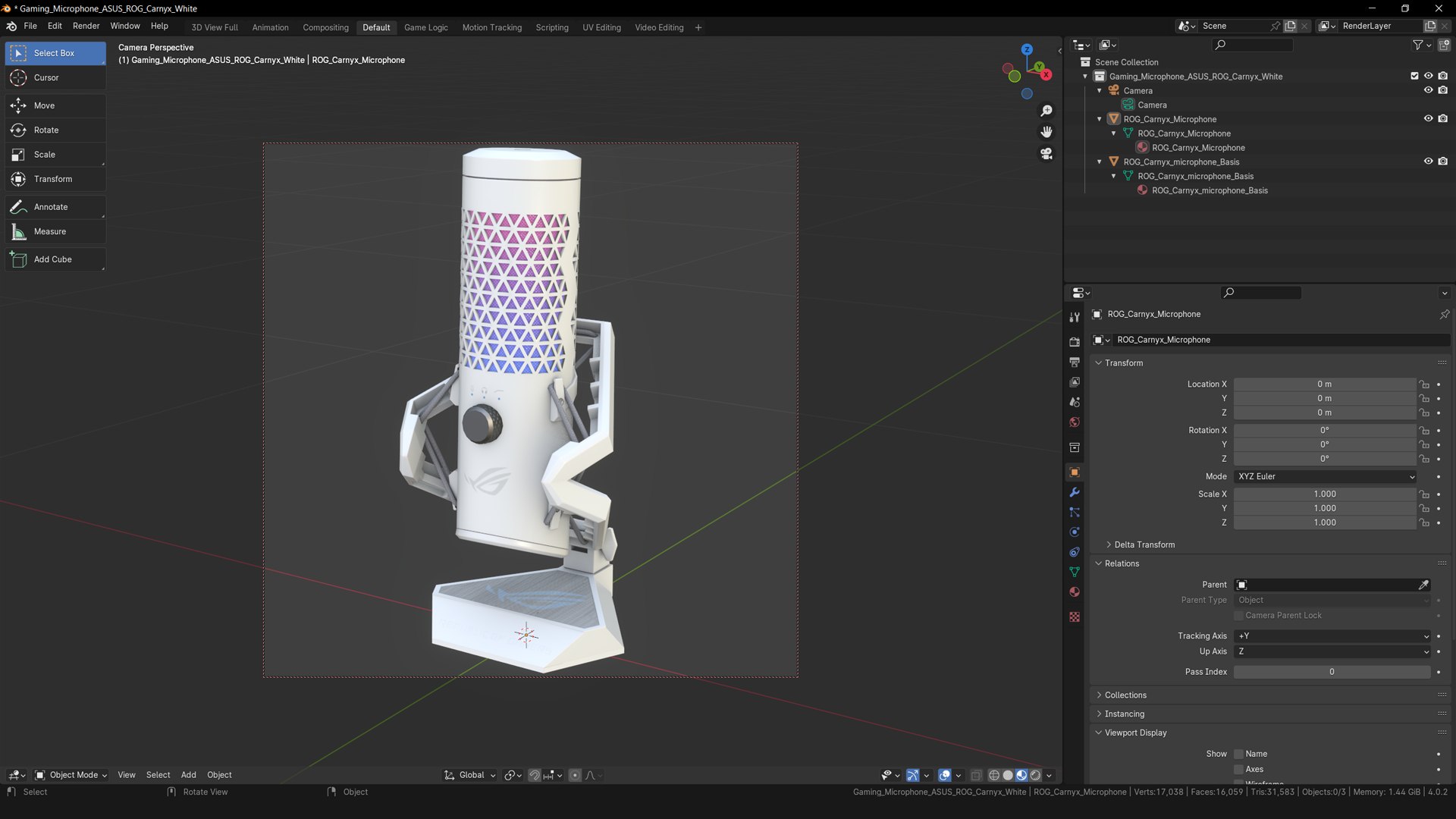Pick the Scale tool

[55, 155]
